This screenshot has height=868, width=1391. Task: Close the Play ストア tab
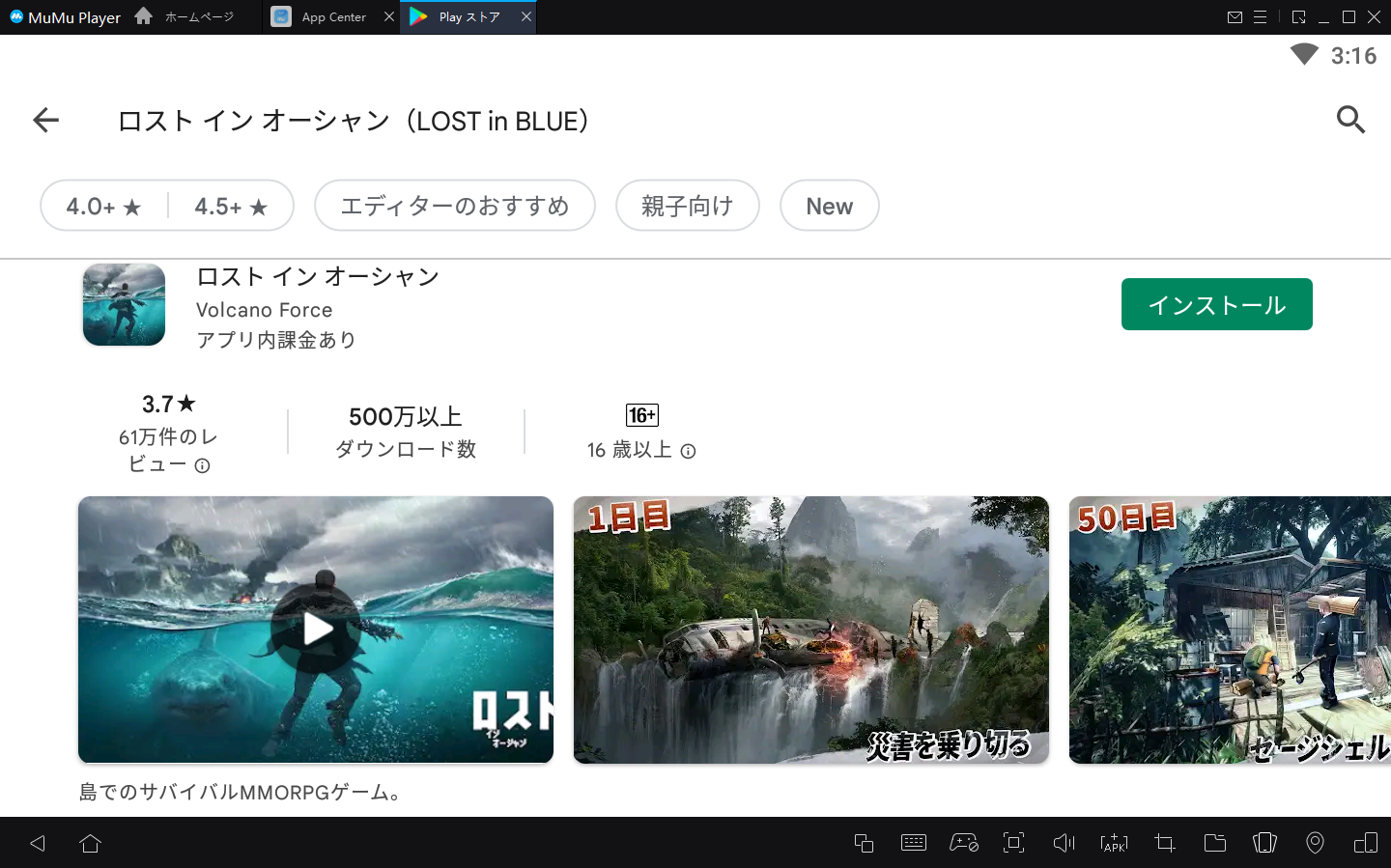click(526, 16)
